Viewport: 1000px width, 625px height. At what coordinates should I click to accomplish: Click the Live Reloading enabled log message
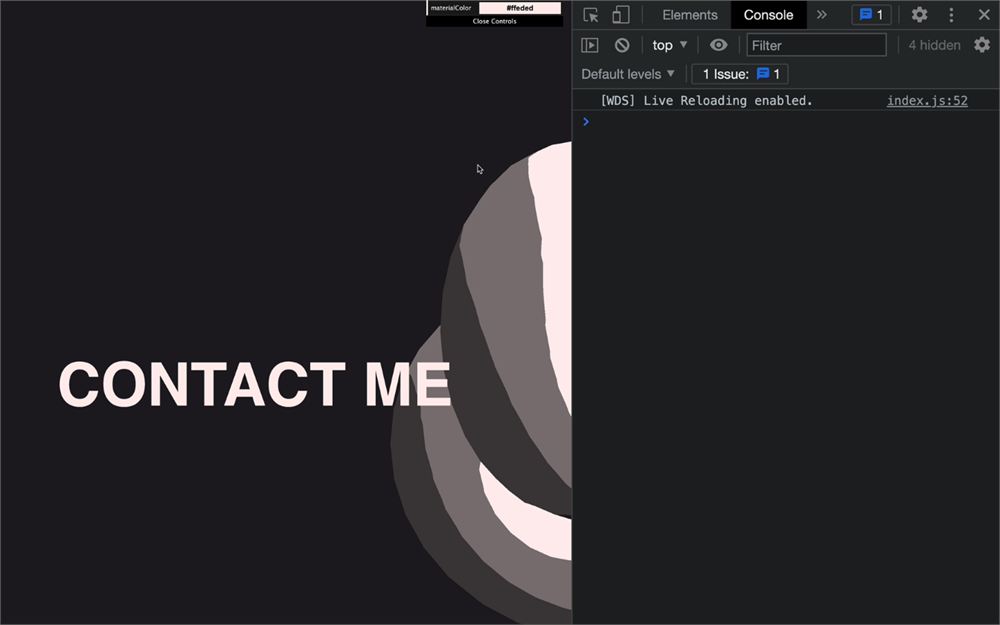pyautogui.click(x=706, y=101)
